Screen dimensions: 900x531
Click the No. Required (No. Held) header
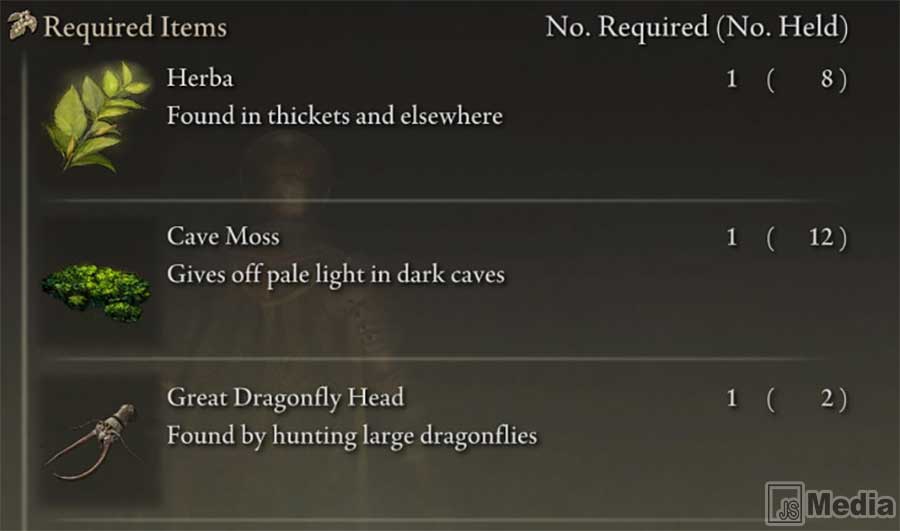[x=697, y=27]
